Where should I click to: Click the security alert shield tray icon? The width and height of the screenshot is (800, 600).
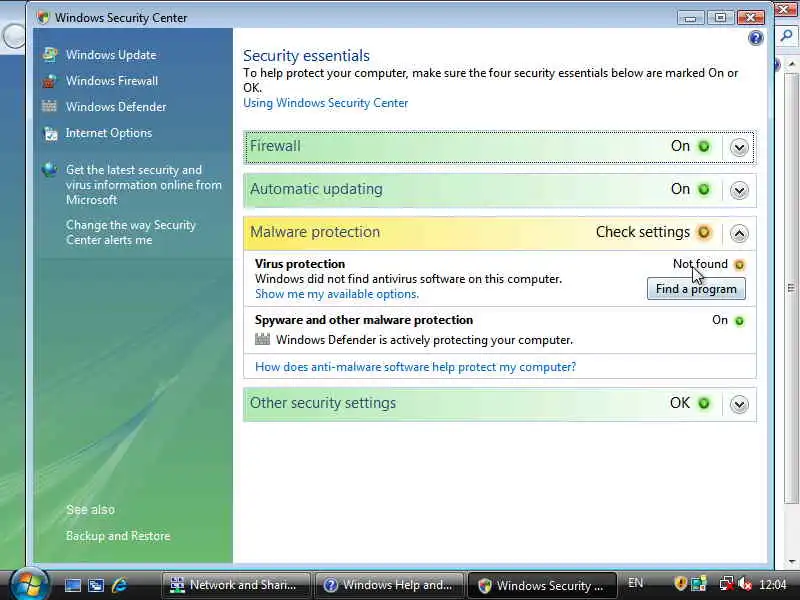(x=680, y=583)
